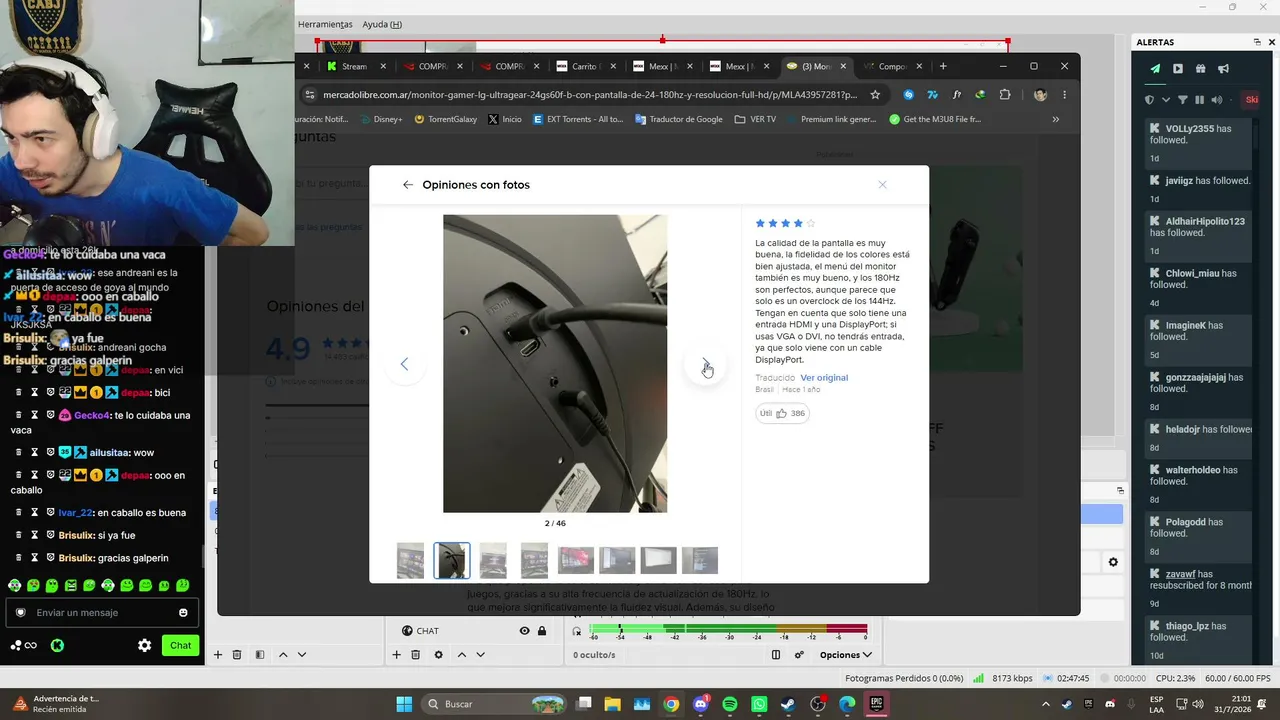Expand the chevron next to shield icon

pos(1164,100)
